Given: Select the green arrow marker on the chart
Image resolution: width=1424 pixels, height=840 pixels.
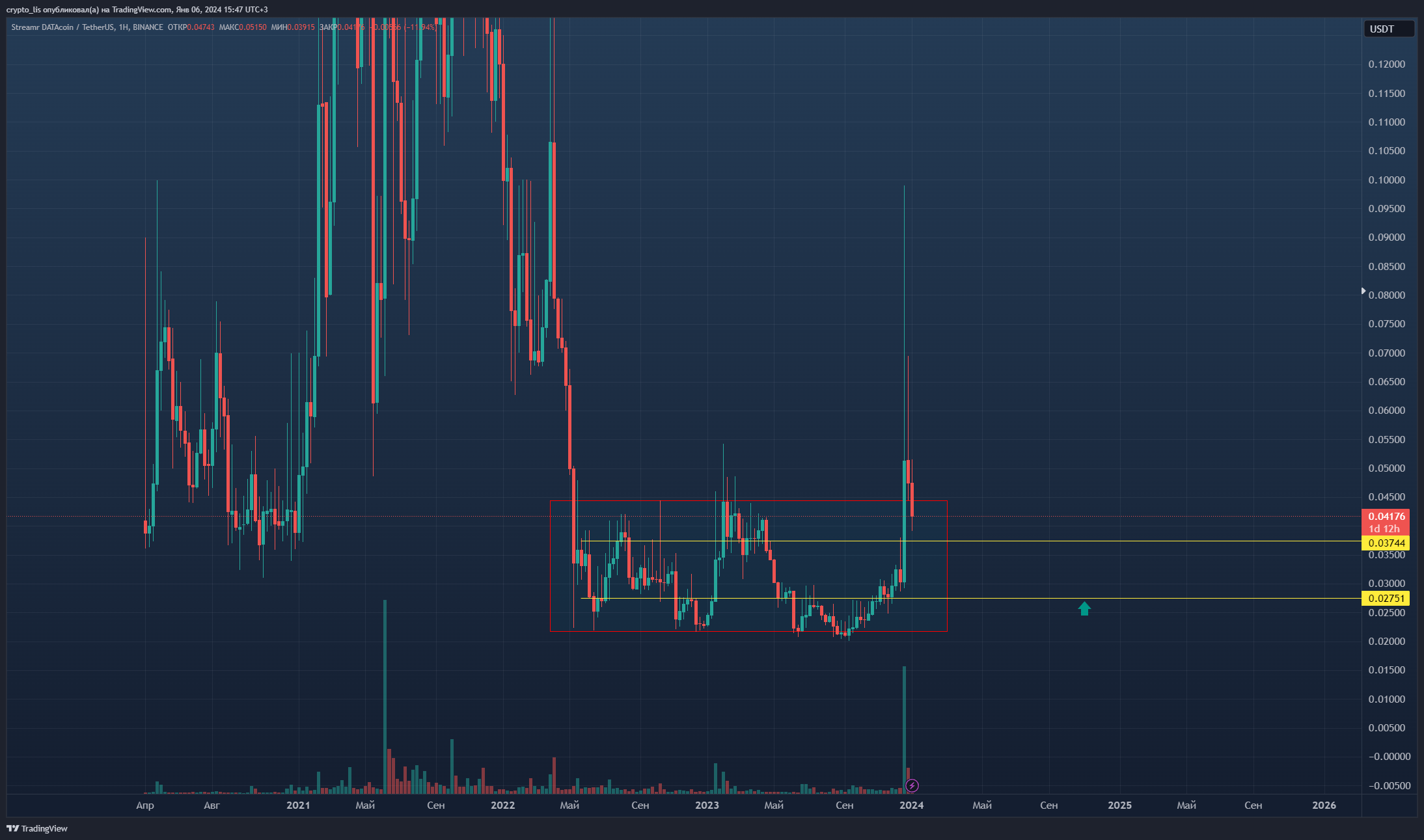Looking at the screenshot, I should tap(1084, 608).
